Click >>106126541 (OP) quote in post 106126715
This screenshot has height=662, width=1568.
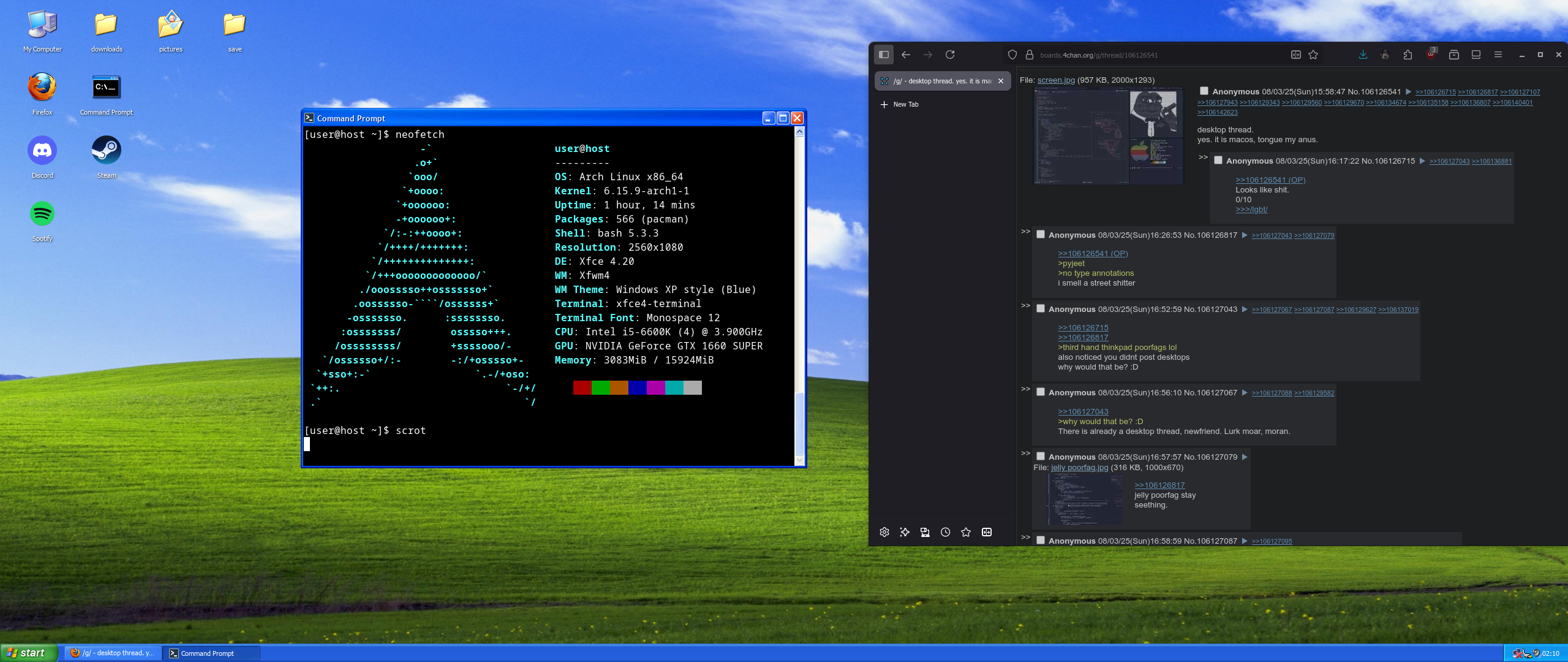pyautogui.click(x=1270, y=180)
